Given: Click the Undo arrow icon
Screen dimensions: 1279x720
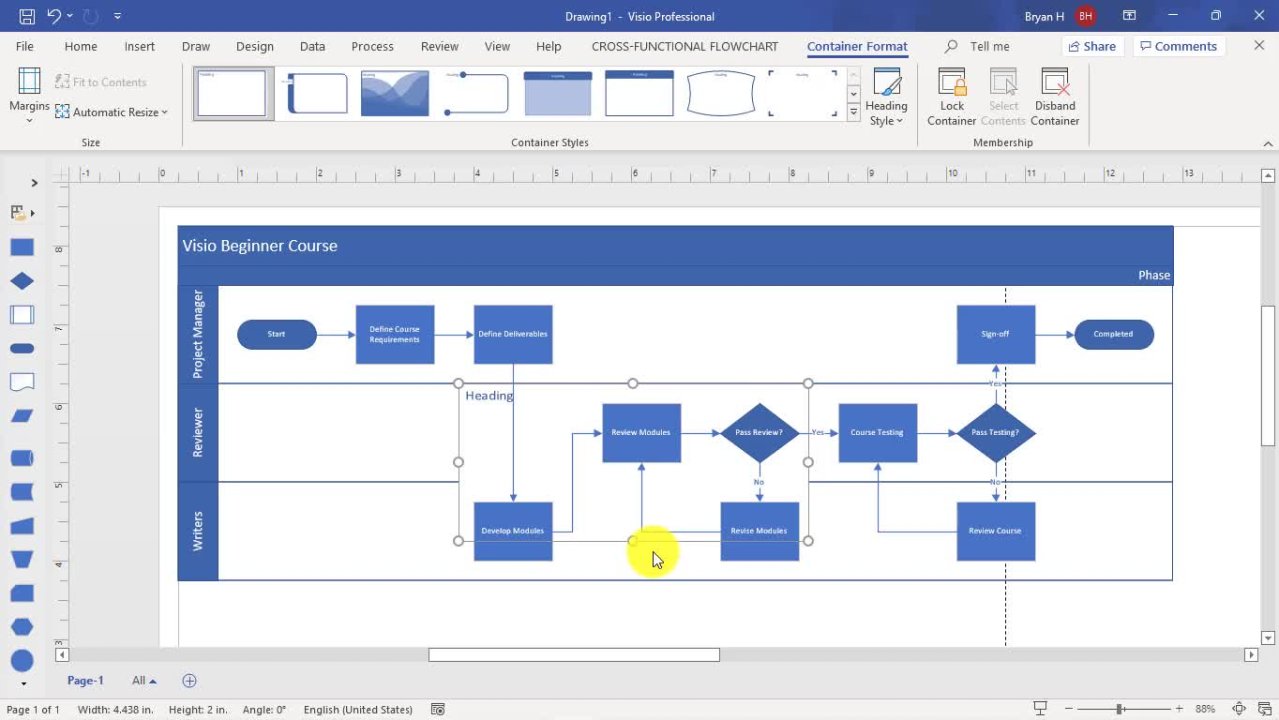Looking at the screenshot, I should 55,16.
